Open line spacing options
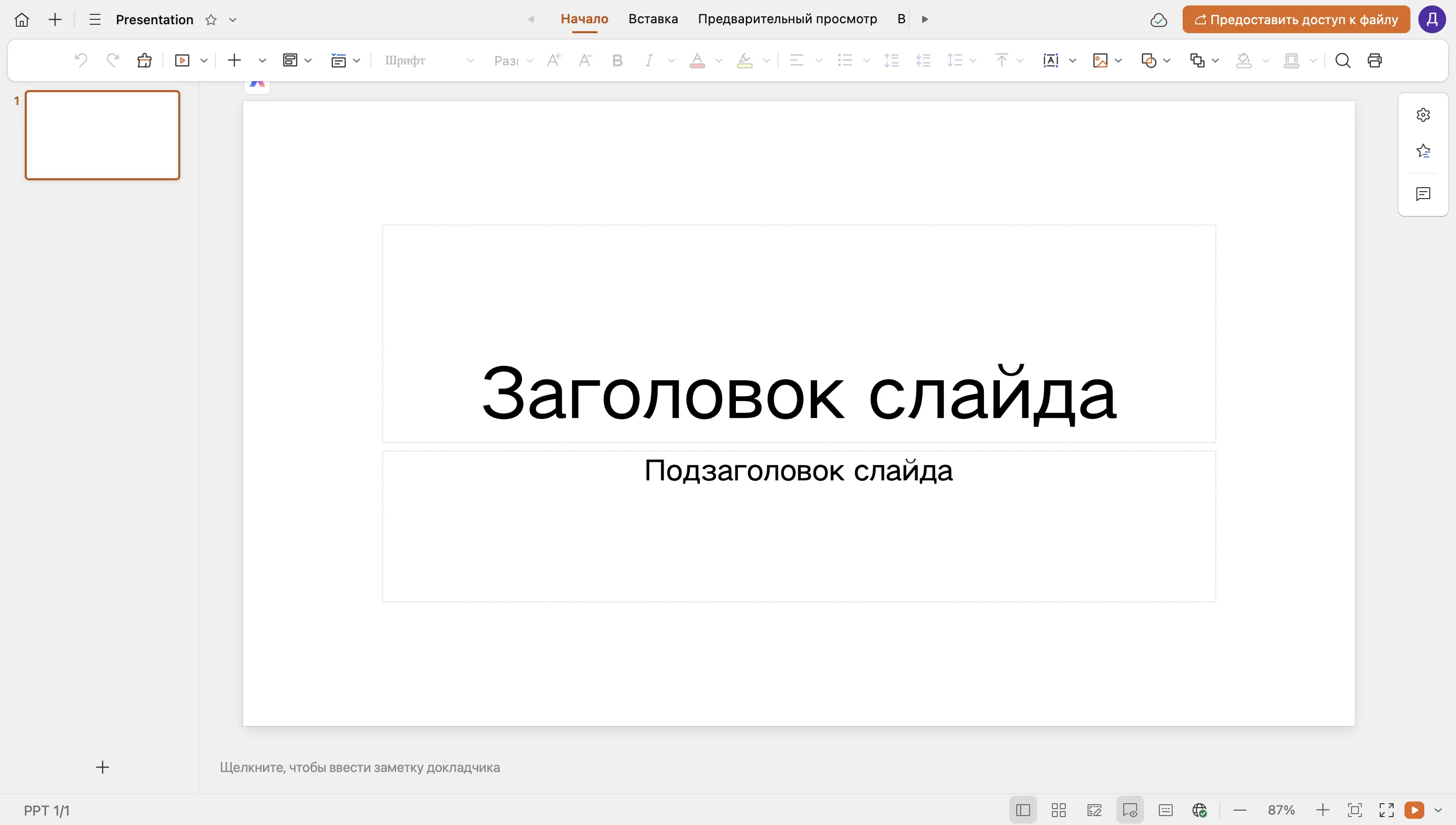Image resolution: width=1456 pixels, height=825 pixels. (955, 60)
